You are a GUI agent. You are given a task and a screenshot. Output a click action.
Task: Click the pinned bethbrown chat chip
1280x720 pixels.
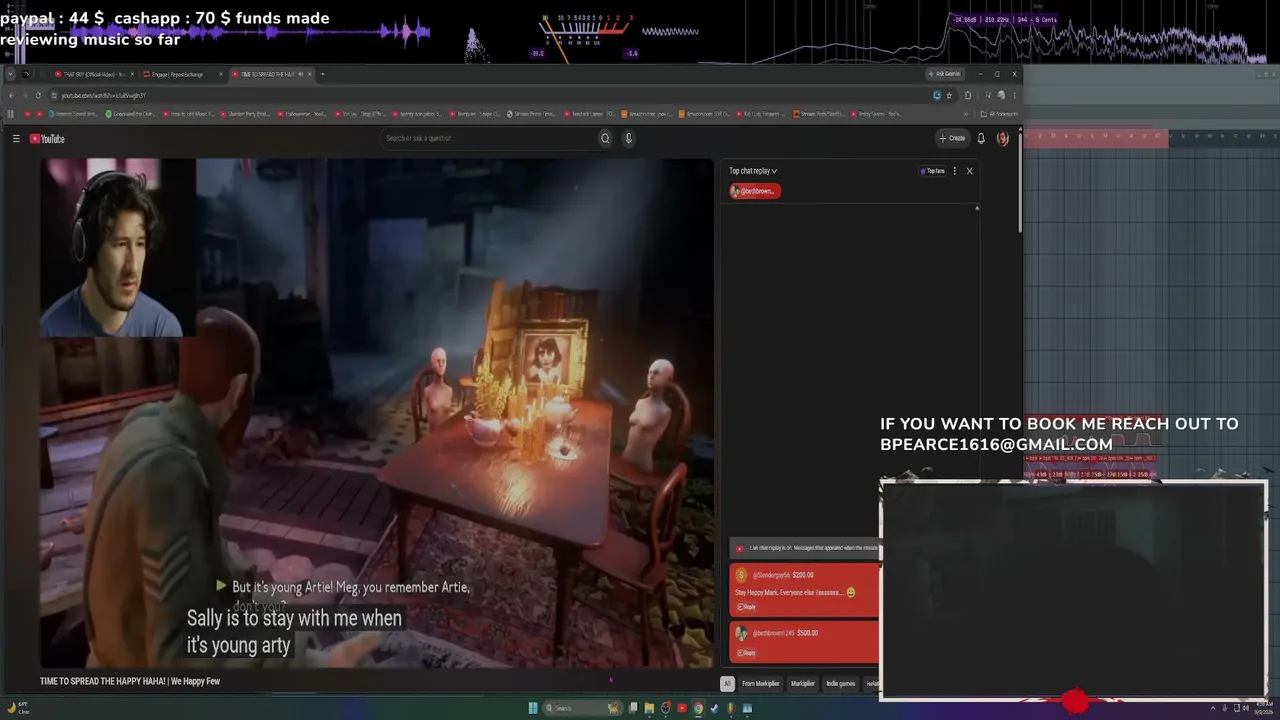(755, 191)
